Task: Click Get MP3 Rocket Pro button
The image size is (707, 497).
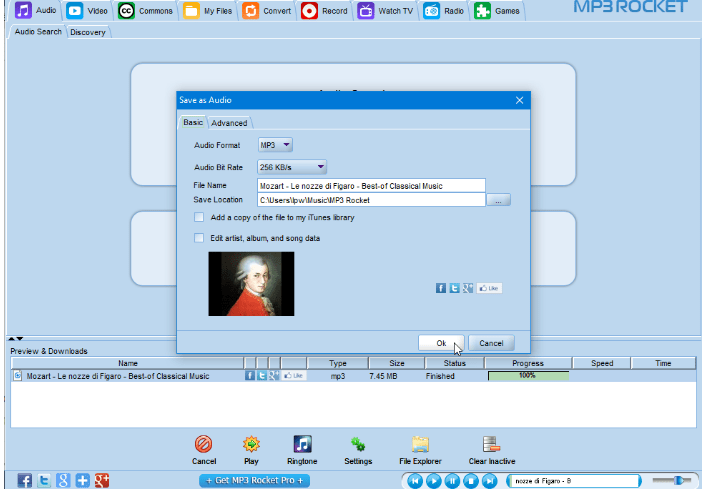Action: pyautogui.click(x=254, y=481)
